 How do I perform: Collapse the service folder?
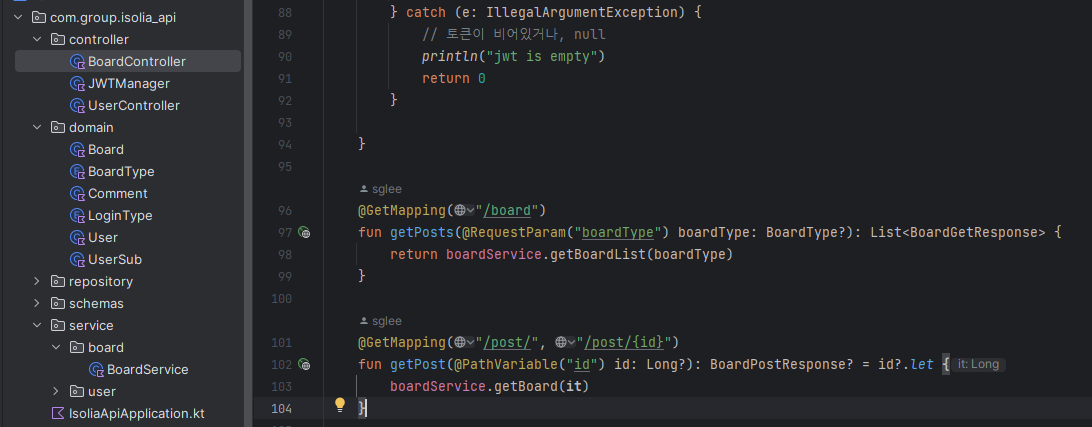36,325
